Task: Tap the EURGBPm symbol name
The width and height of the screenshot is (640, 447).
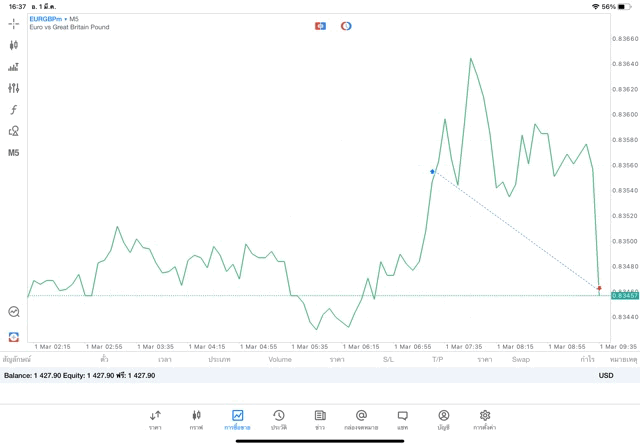Action: (x=47, y=19)
